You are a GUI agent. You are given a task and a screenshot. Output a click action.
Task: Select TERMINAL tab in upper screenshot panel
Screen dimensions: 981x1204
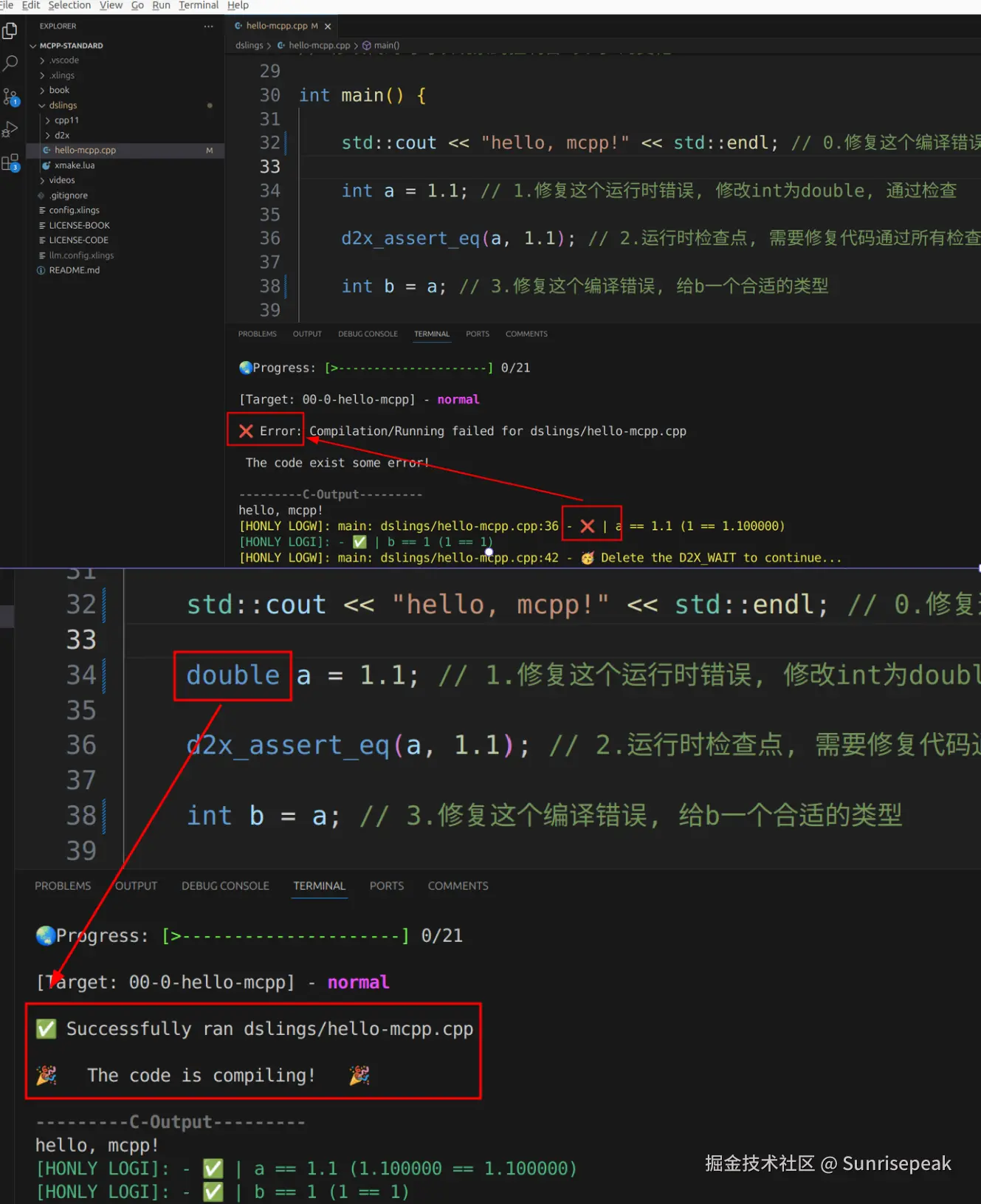pyautogui.click(x=432, y=334)
